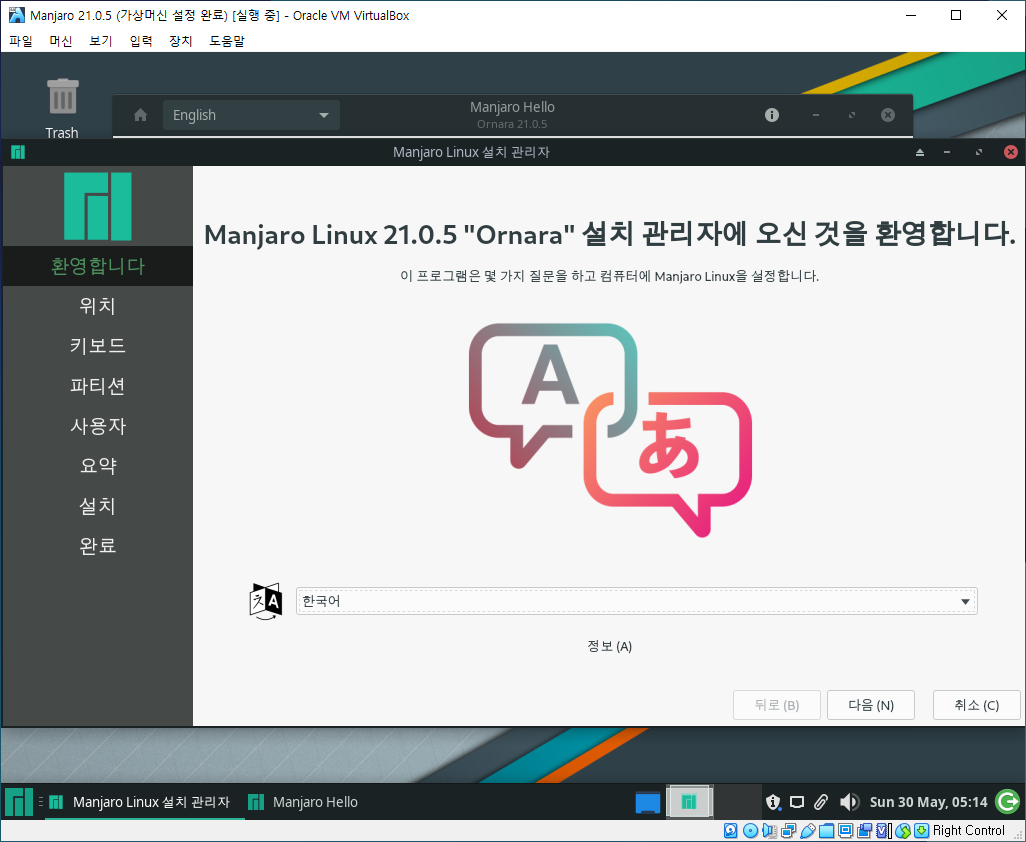Click the home icon in Manjaro Hello

pos(140,115)
